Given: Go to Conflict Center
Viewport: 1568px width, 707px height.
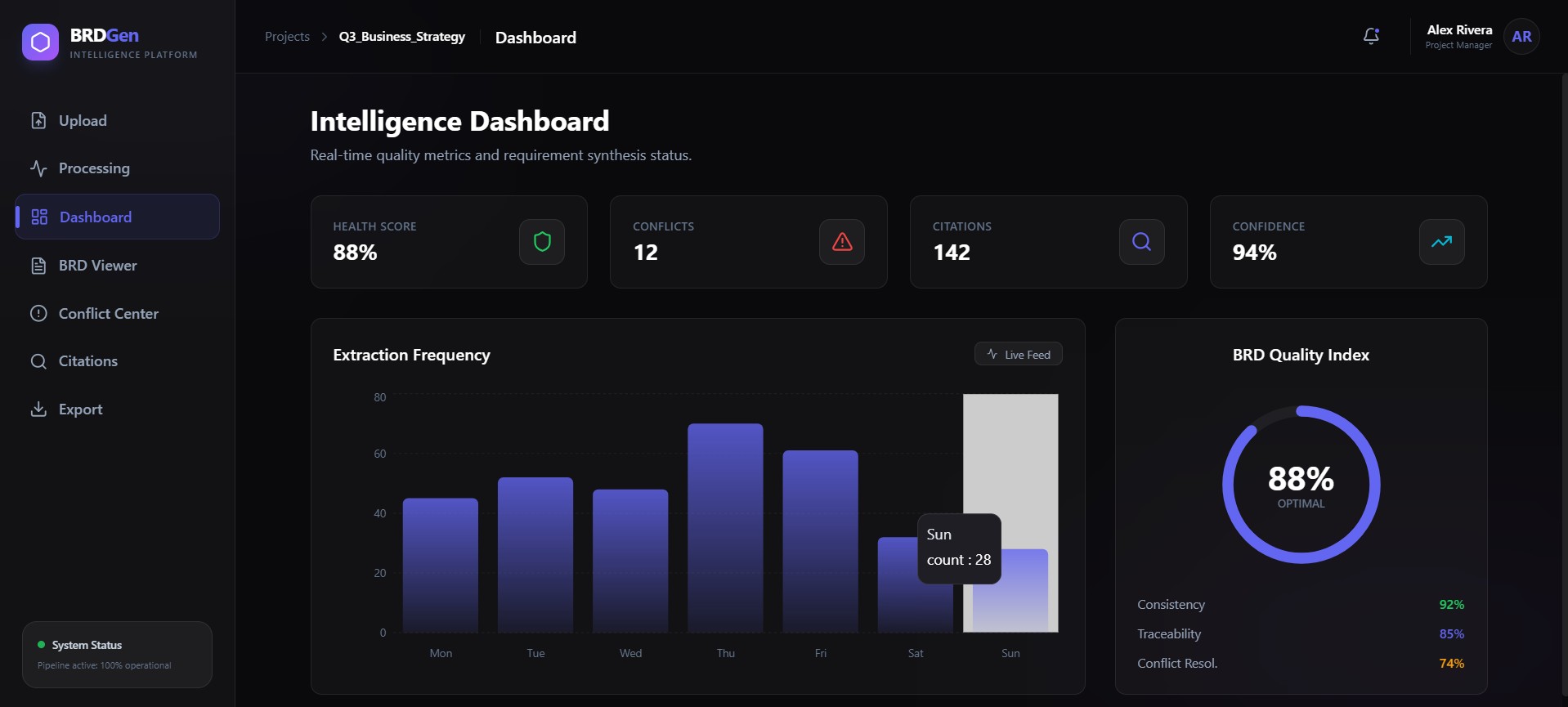Looking at the screenshot, I should (x=108, y=314).
